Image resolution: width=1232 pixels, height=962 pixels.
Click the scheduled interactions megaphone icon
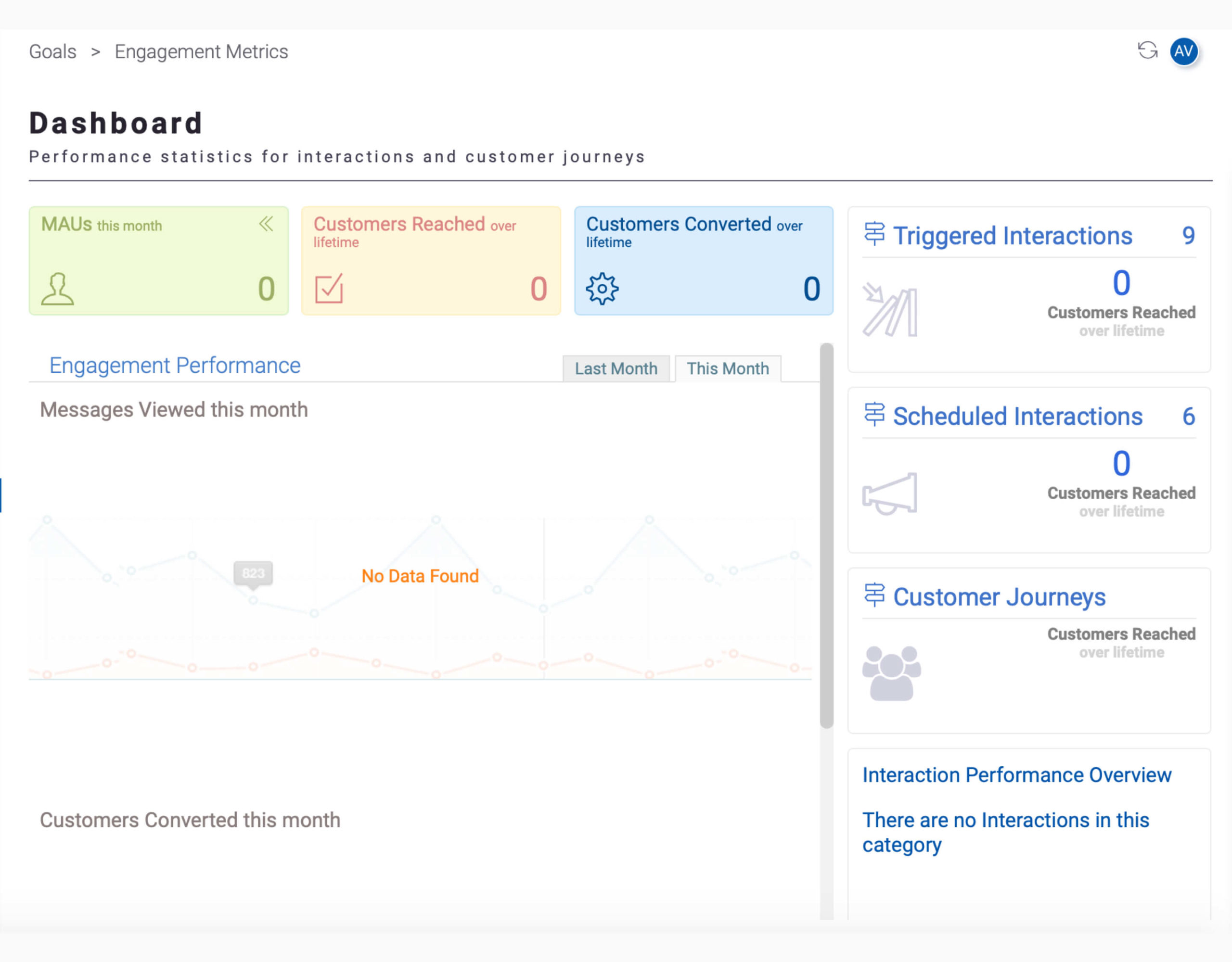point(890,494)
